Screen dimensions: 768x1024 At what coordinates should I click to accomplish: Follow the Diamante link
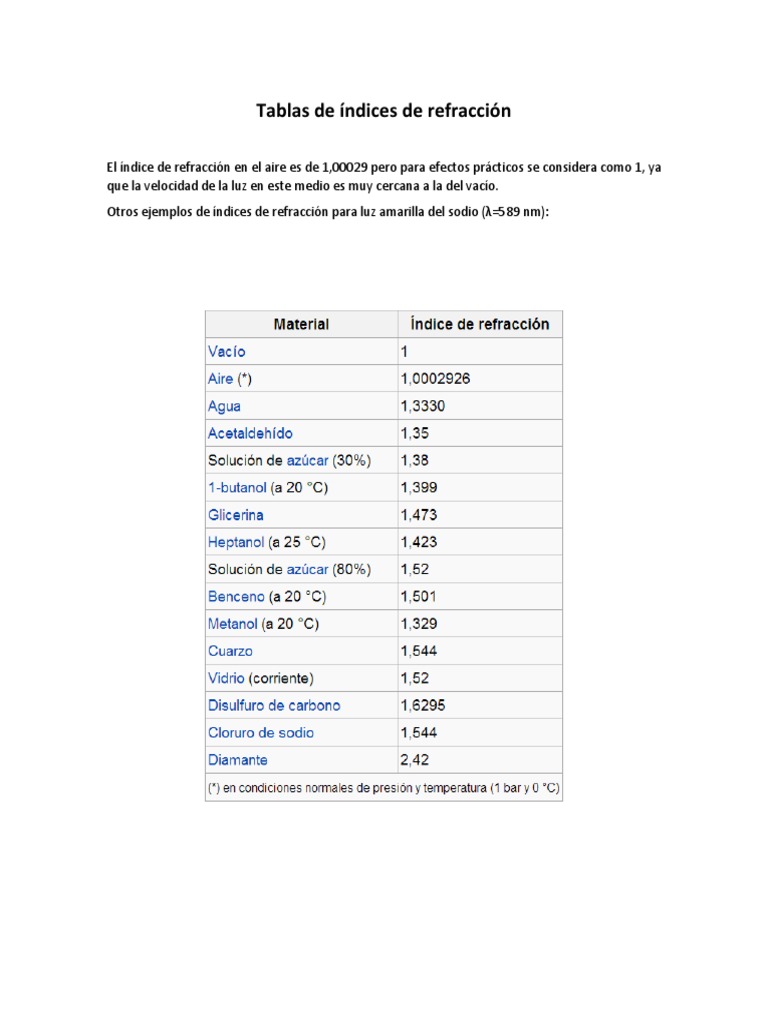point(238,760)
